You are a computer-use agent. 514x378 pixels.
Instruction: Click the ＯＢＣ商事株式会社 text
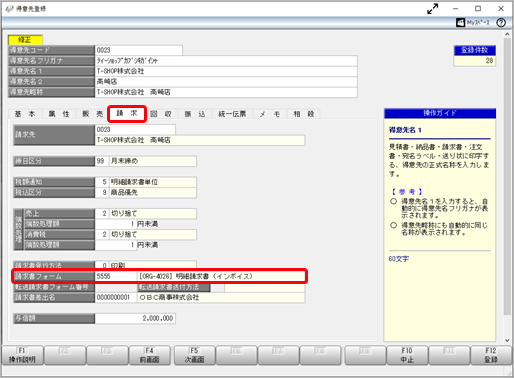click(169, 297)
